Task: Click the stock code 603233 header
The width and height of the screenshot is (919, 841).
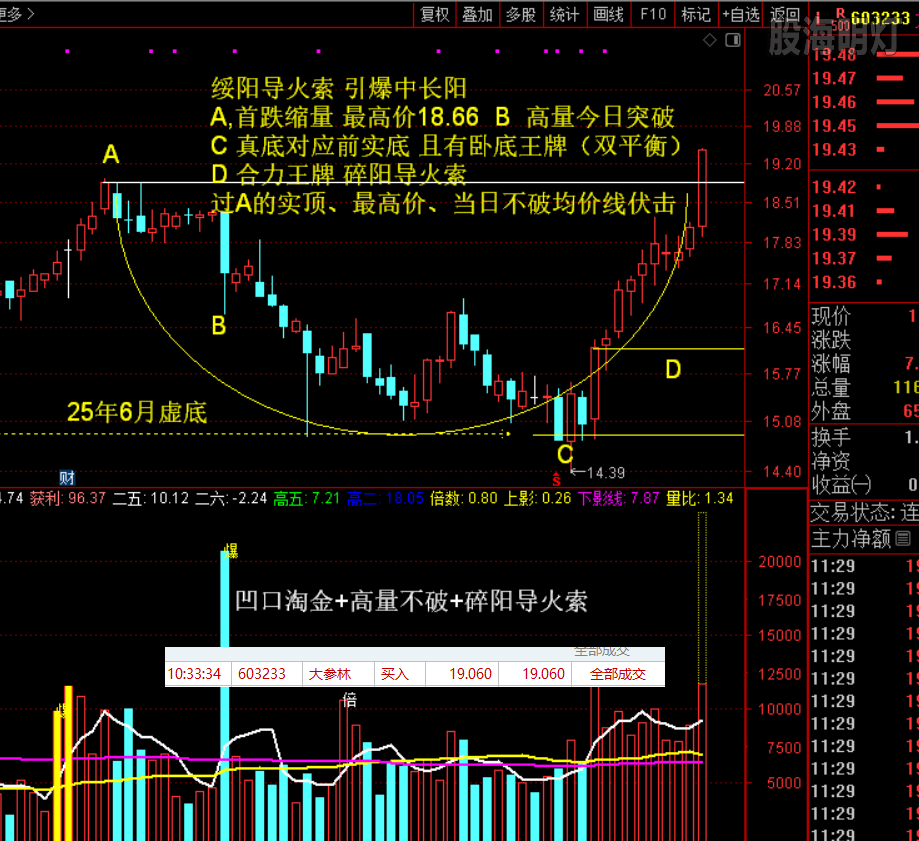Action: [880, 18]
